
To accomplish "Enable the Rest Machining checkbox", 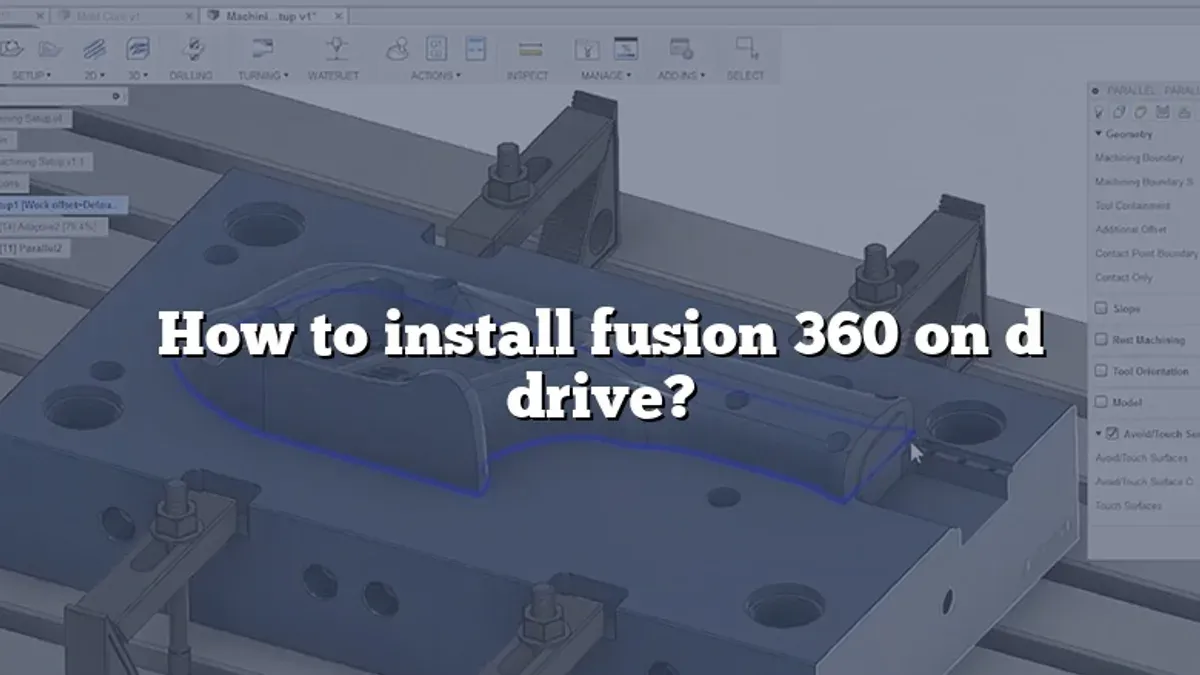I will coord(1101,340).
